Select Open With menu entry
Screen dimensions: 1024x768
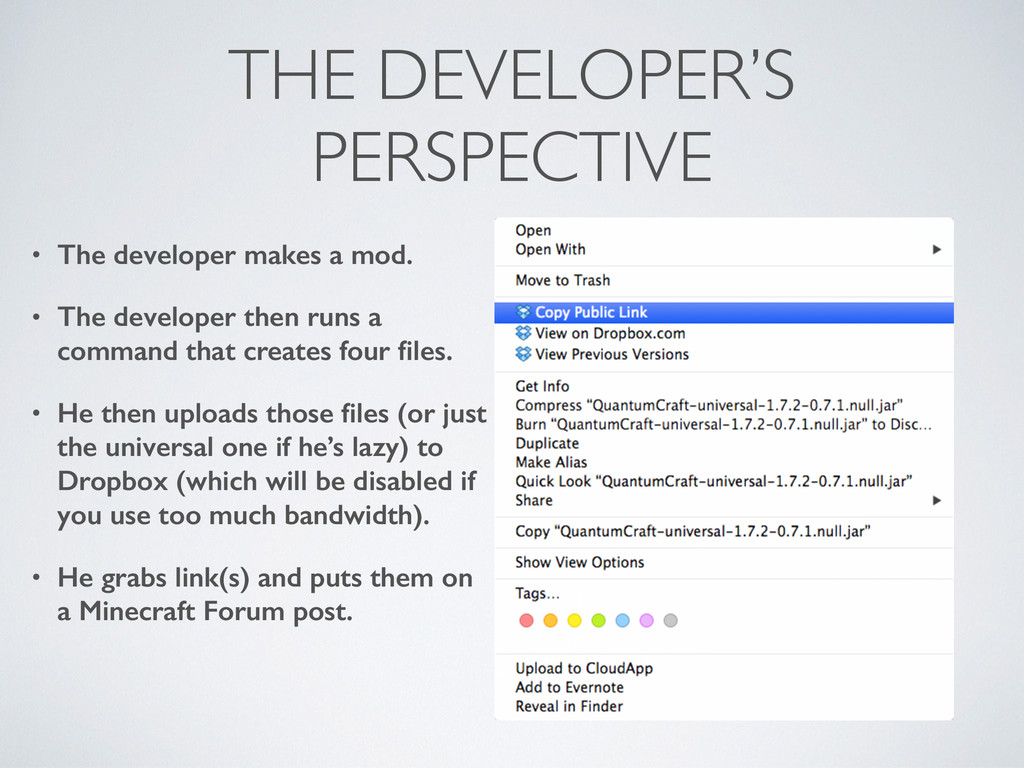[724, 249]
